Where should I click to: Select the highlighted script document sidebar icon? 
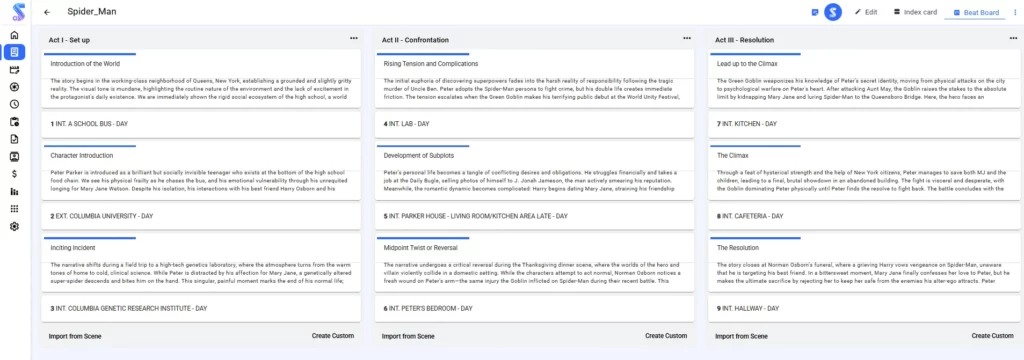click(14, 52)
